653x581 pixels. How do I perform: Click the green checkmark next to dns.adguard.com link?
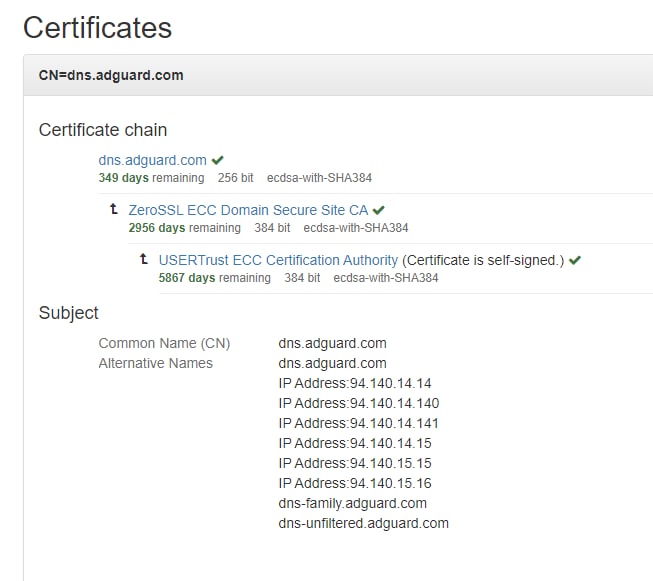(217, 160)
